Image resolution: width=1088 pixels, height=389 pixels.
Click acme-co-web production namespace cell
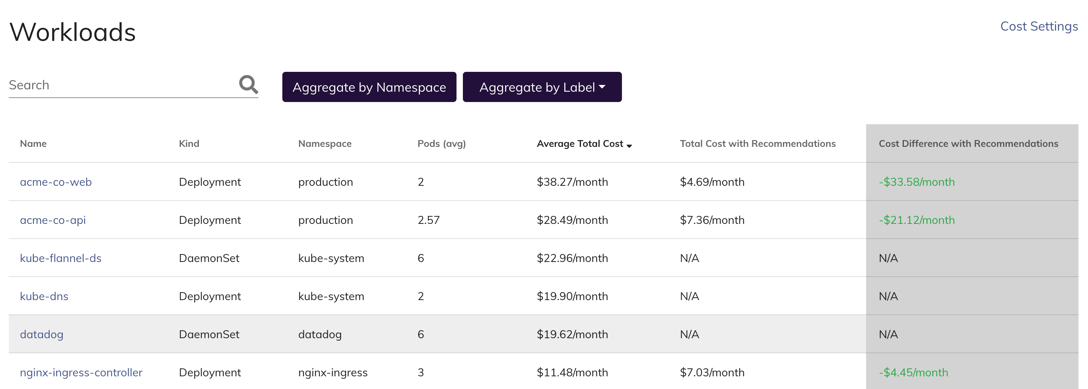(x=325, y=182)
